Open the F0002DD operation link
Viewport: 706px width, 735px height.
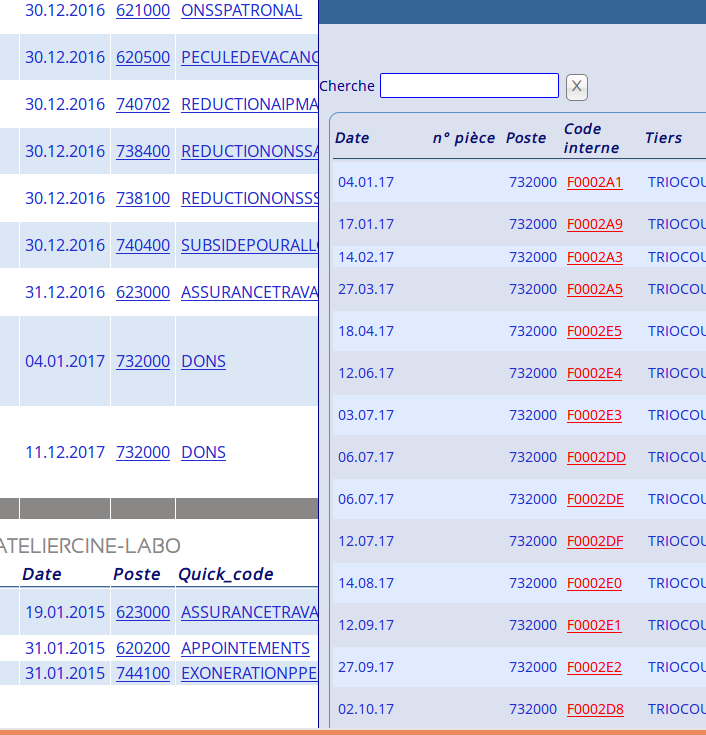click(596, 457)
